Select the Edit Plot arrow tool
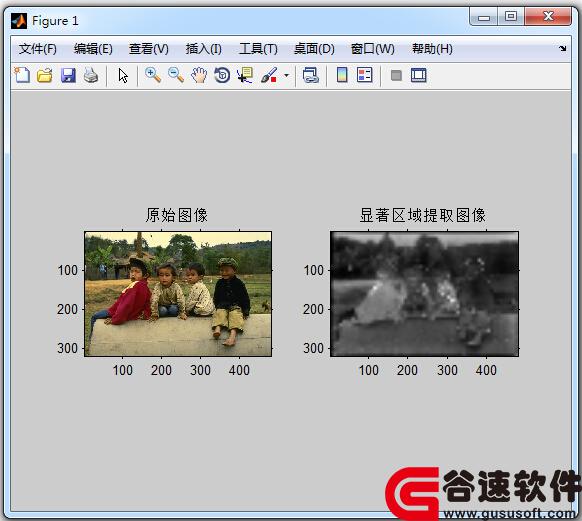The width and height of the screenshot is (582, 521). [x=123, y=75]
